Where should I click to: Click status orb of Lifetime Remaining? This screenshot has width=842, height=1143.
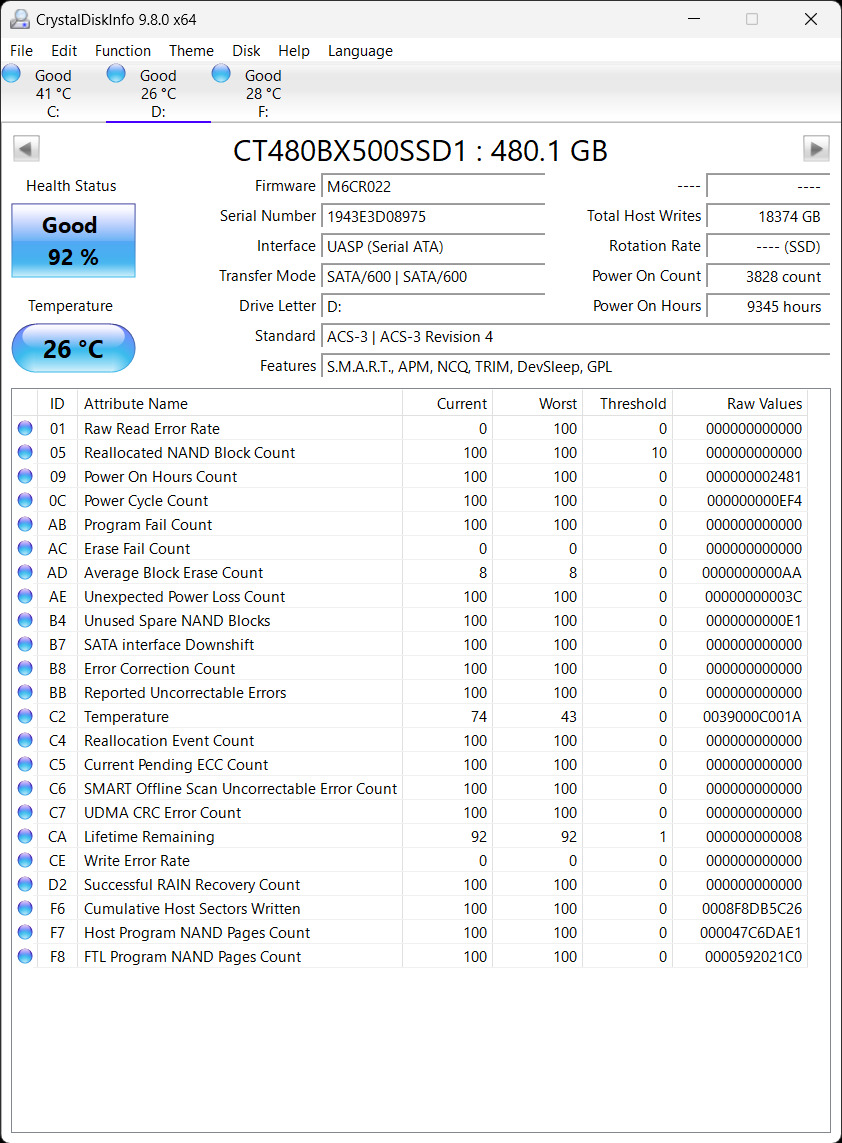tap(26, 837)
